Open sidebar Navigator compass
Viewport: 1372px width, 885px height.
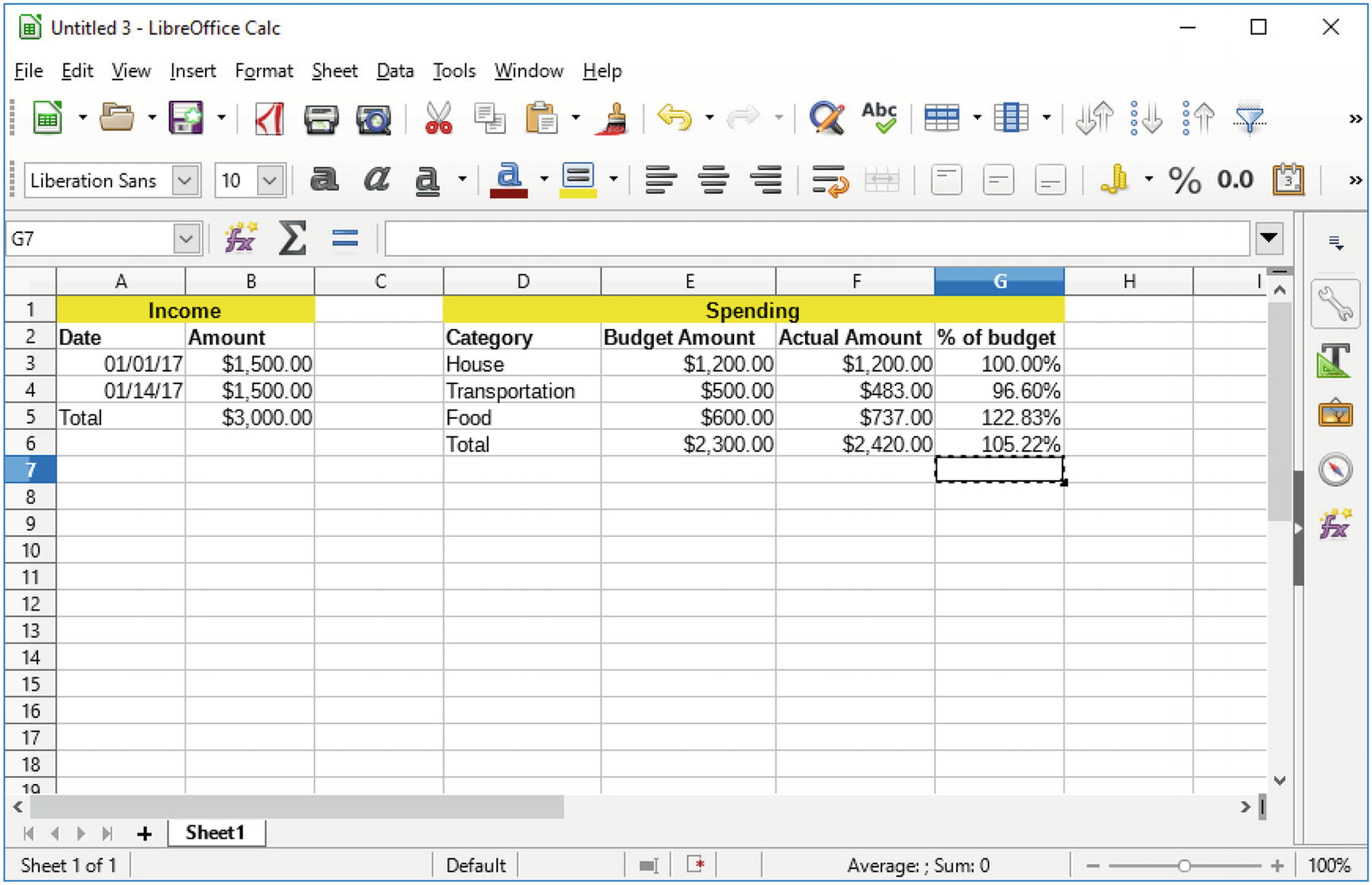click(x=1335, y=469)
